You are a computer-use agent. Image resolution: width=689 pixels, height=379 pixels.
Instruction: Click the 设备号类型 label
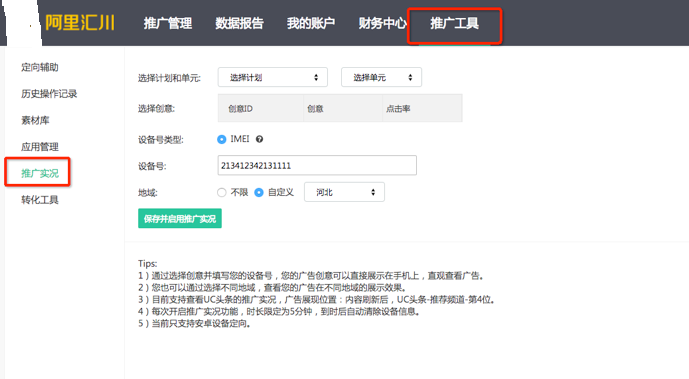160,140
